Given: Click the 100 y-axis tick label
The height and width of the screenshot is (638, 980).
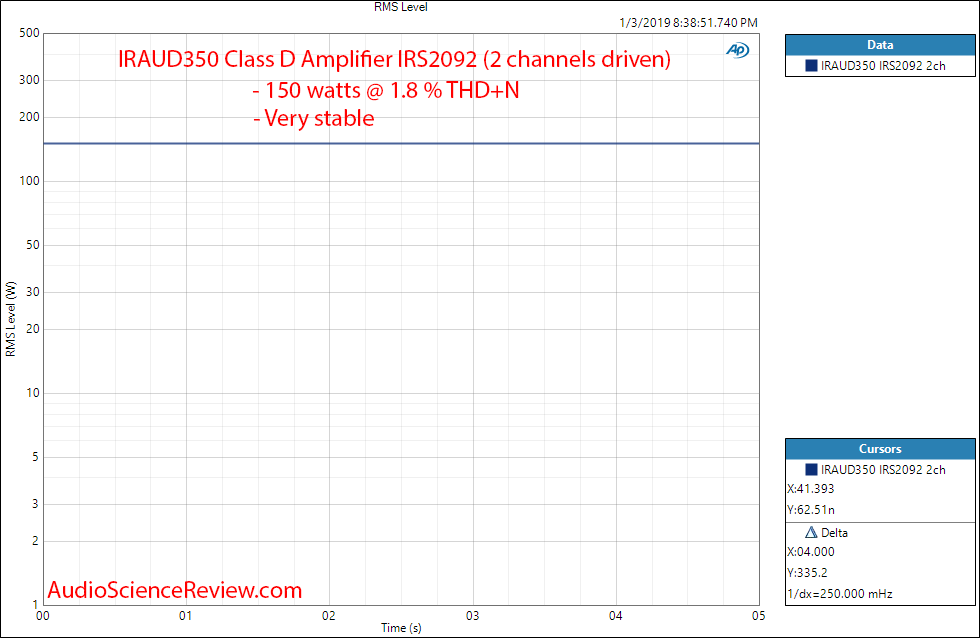Looking at the screenshot, I should [x=29, y=181].
